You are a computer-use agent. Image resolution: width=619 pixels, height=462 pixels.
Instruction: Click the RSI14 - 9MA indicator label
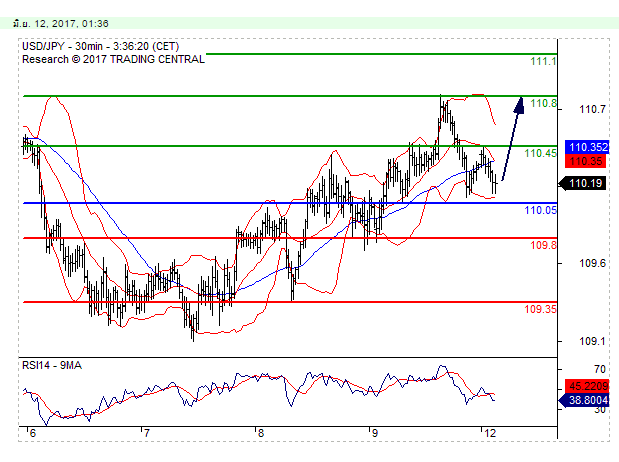52,366
